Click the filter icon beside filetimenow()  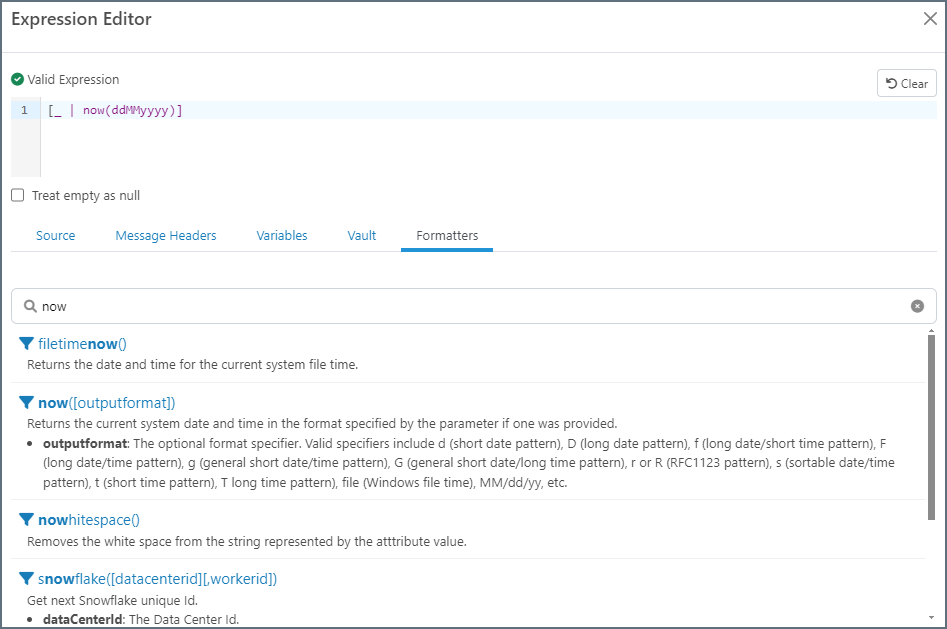tap(27, 344)
